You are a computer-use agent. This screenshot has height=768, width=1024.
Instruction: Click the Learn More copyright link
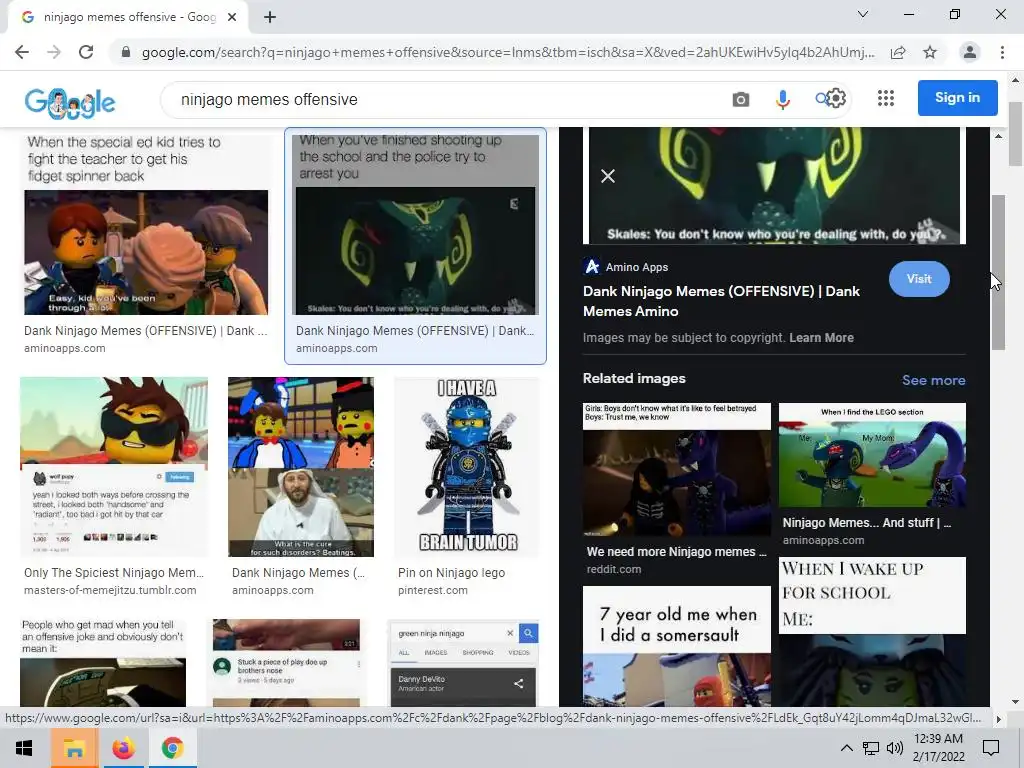(x=821, y=338)
